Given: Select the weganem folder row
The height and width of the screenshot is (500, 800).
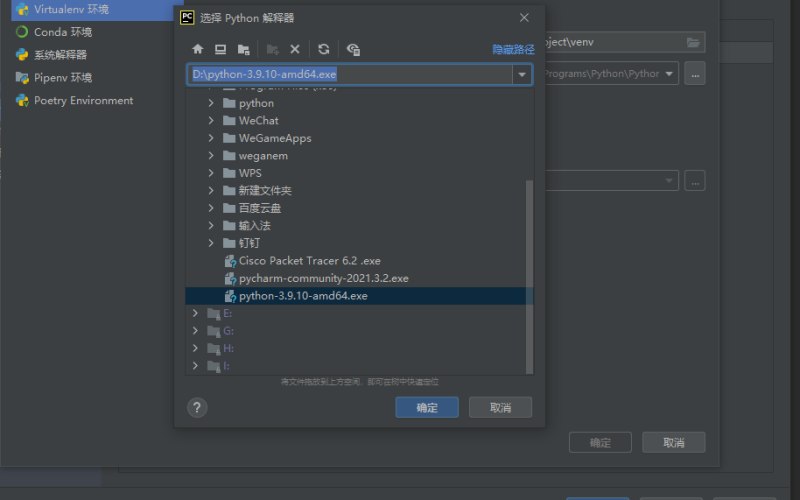Looking at the screenshot, I should [356, 155].
